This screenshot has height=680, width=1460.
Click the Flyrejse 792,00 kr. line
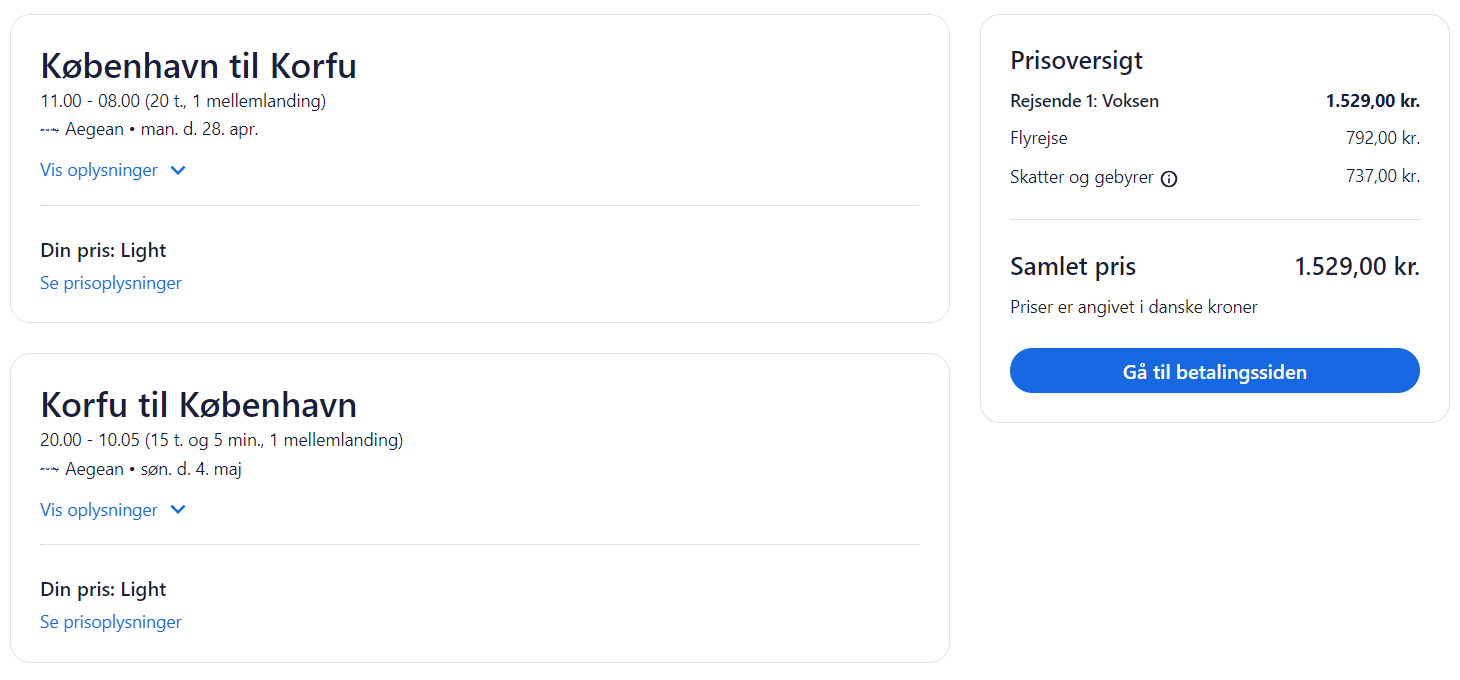point(1215,138)
